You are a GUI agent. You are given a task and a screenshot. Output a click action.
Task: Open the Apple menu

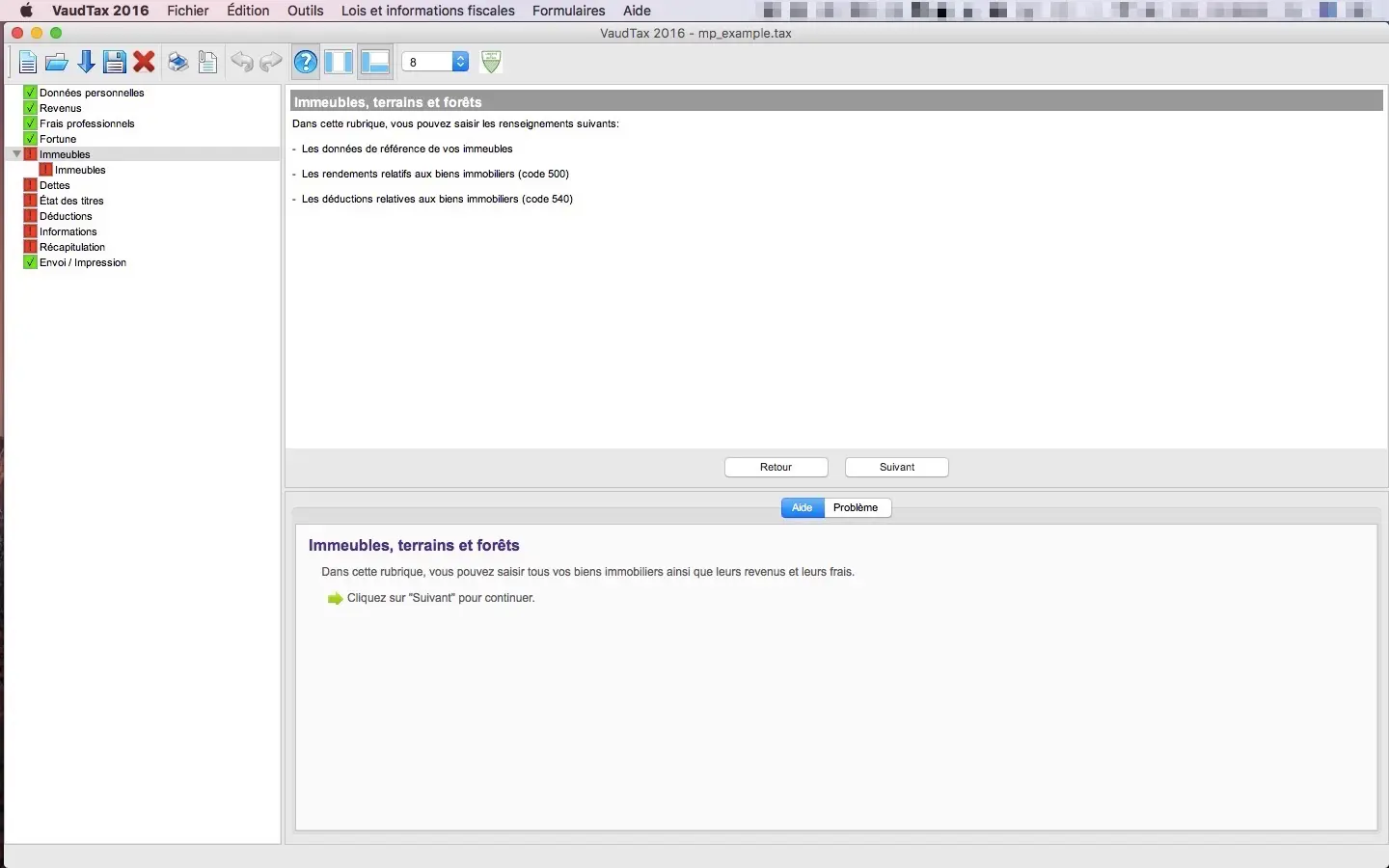(26, 11)
